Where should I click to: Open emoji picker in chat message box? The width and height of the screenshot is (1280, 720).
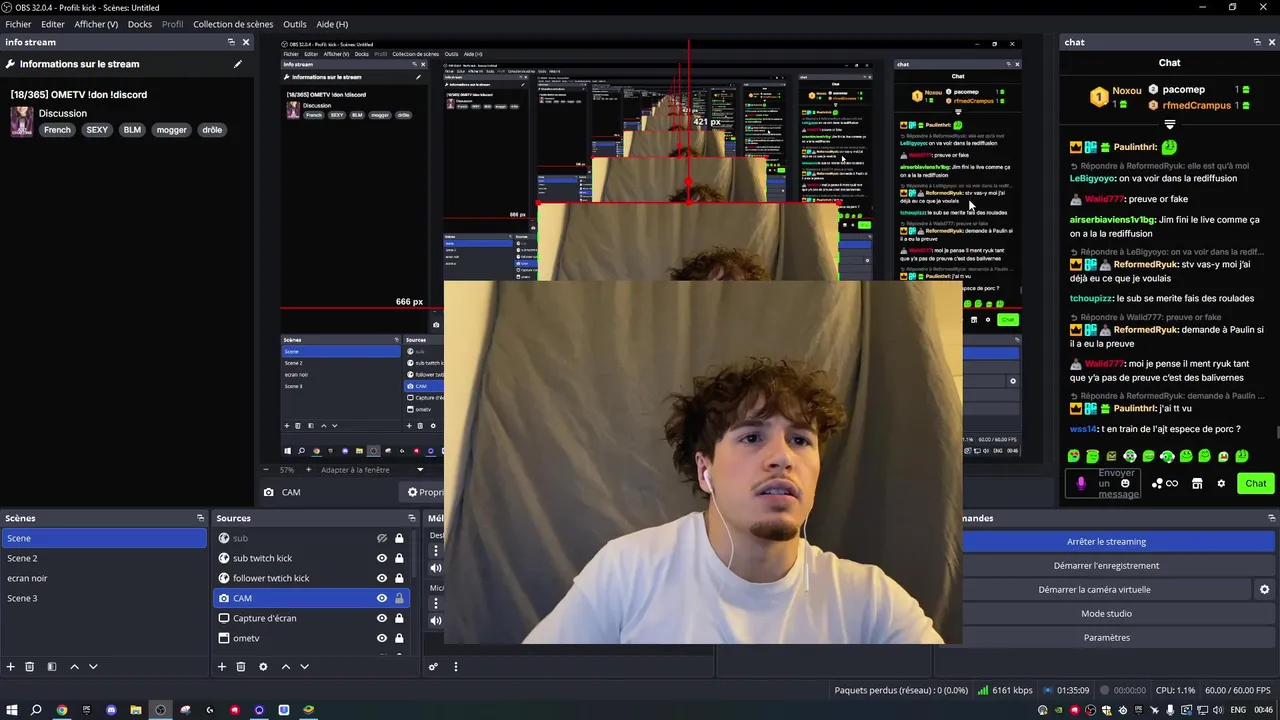[x=1125, y=483]
